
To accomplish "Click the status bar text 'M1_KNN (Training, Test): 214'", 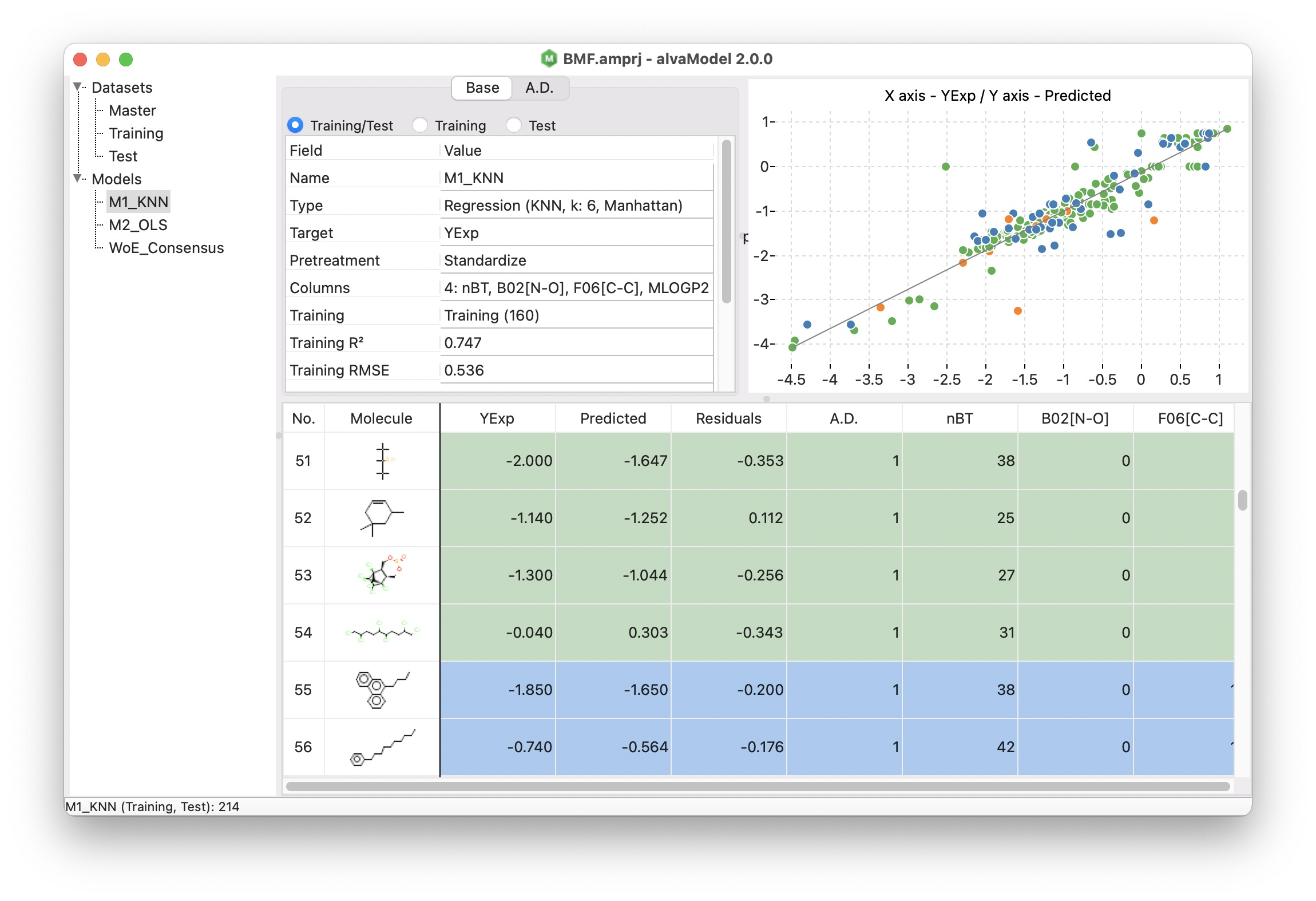I will click(152, 807).
